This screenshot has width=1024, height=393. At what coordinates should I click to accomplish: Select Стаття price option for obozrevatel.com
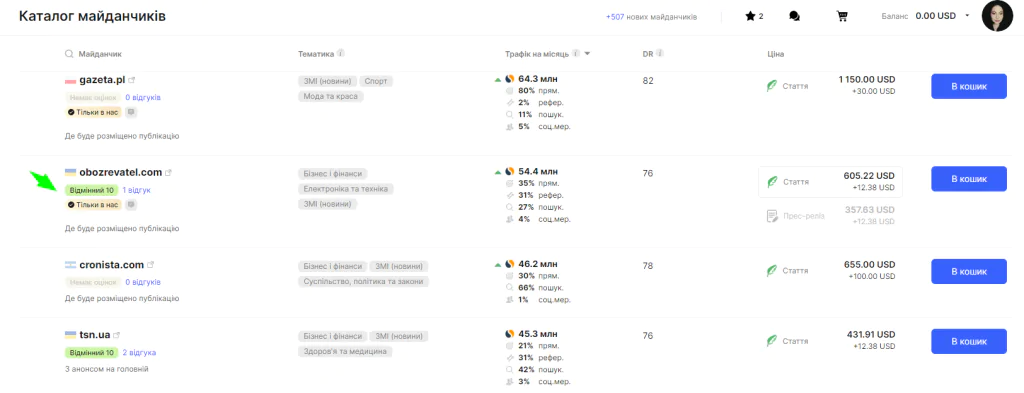(x=830, y=181)
